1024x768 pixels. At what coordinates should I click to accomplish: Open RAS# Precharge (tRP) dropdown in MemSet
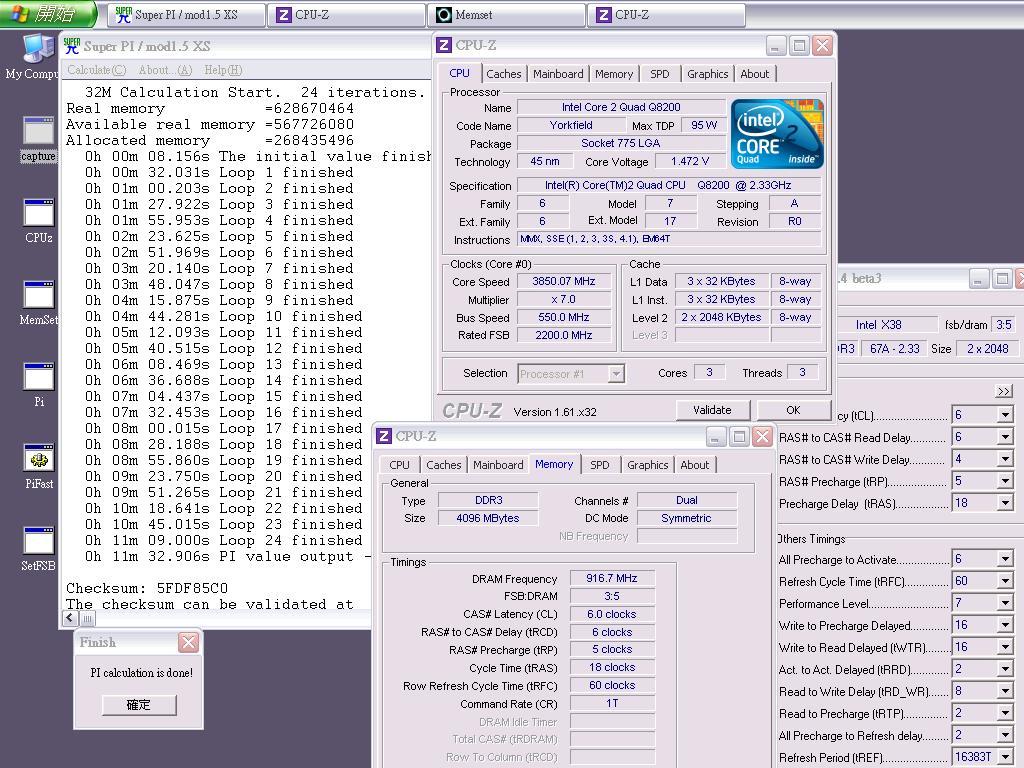(x=1005, y=481)
